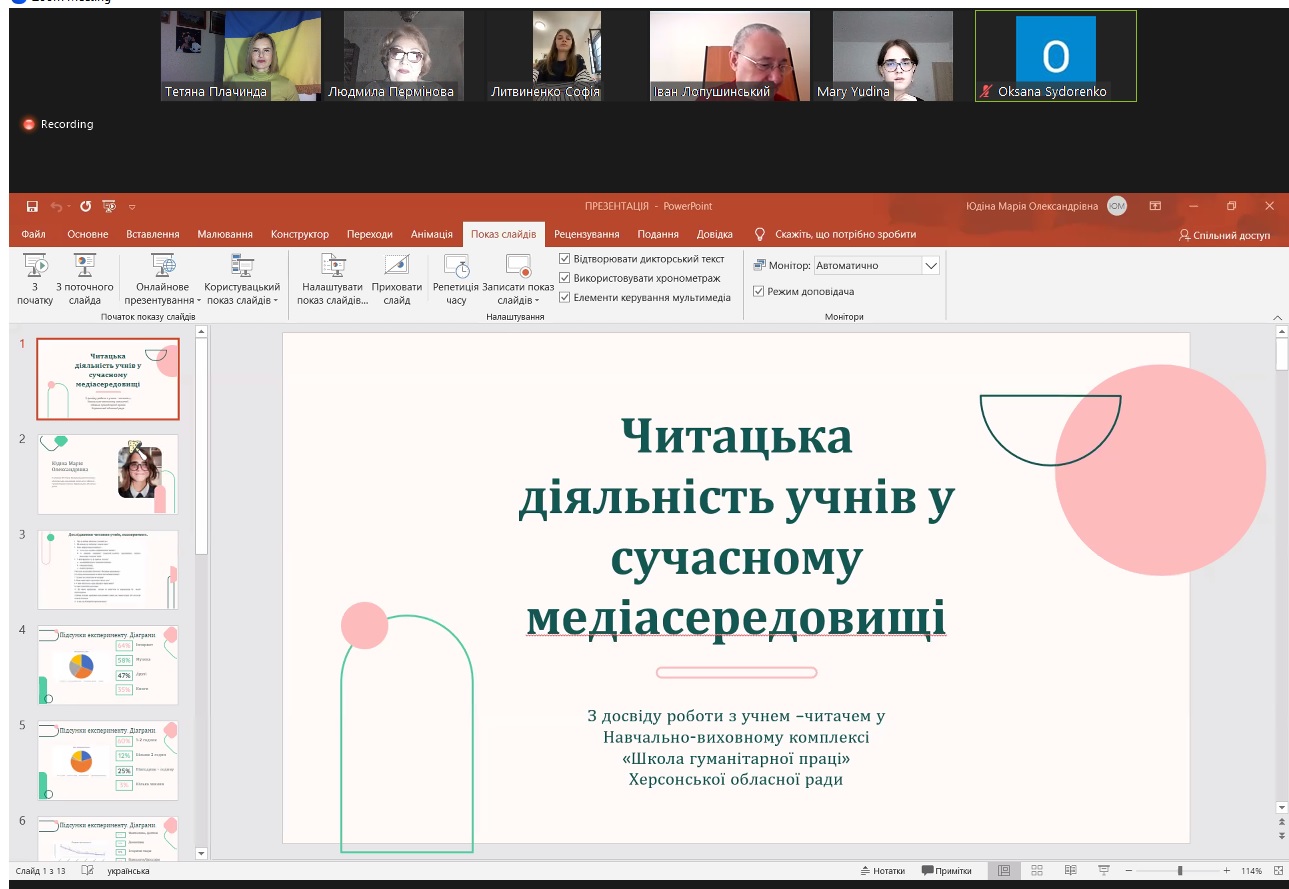Click the spell-check icon in status bar
Image resolution: width=1289 pixels, height=889 pixels.
[88, 871]
